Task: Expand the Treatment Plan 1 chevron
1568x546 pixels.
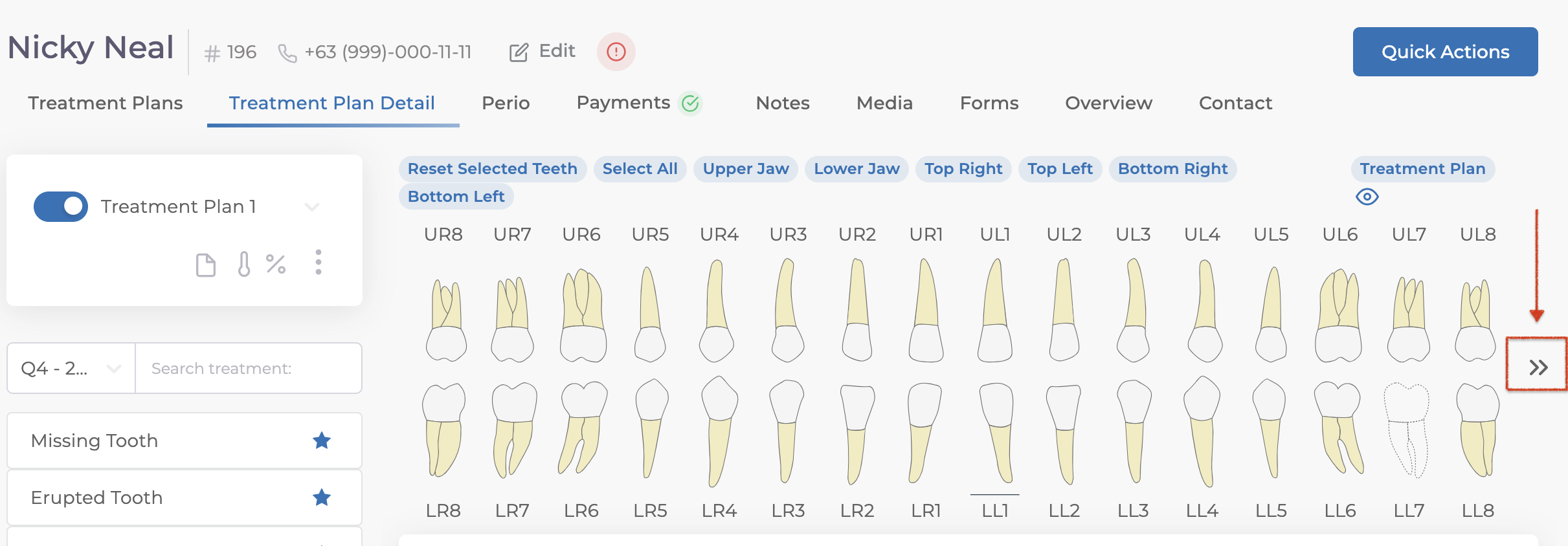Action: coord(312,207)
